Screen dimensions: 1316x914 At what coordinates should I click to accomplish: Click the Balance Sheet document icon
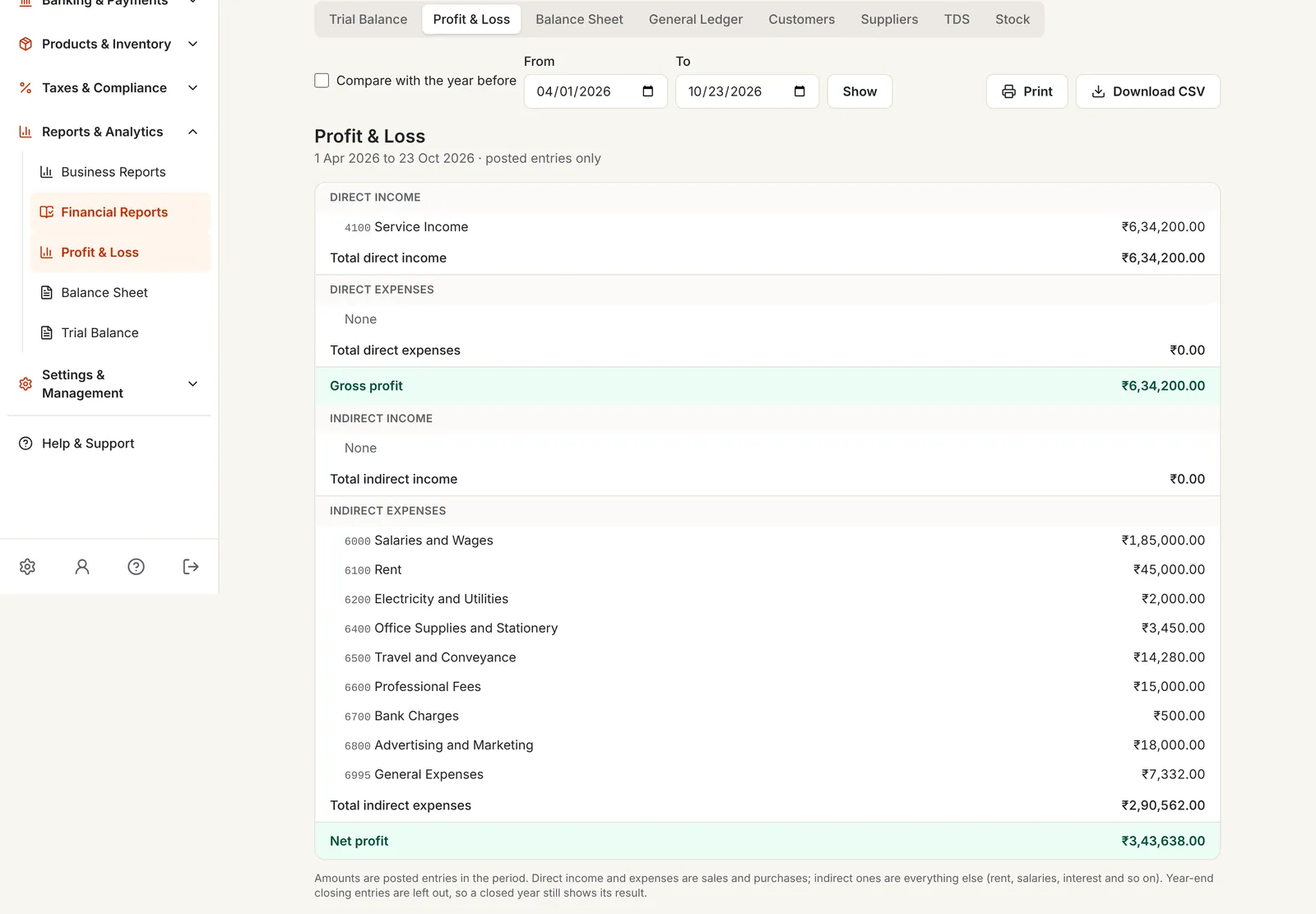tap(47, 293)
